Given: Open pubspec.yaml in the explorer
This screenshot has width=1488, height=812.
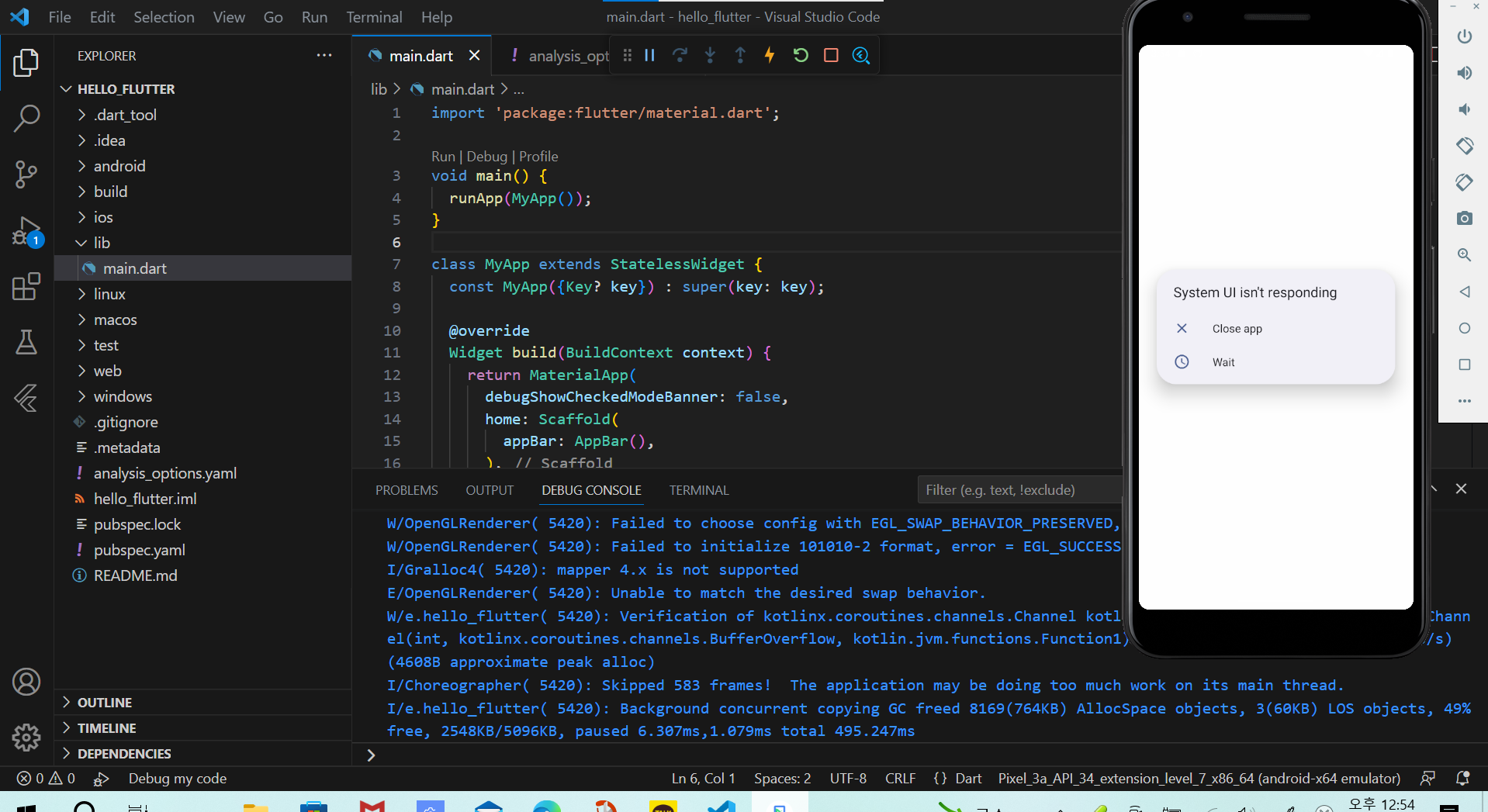Looking at the screenshot, I should click(202, 550).
